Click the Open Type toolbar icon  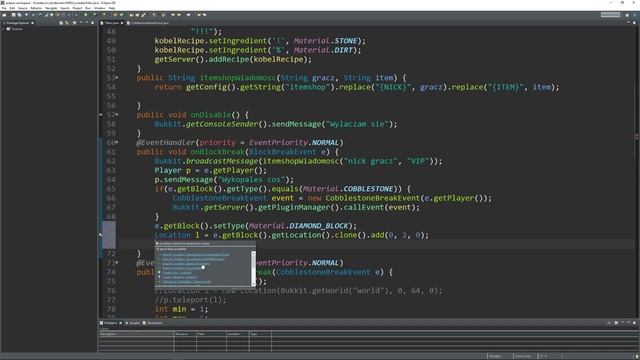131,15
